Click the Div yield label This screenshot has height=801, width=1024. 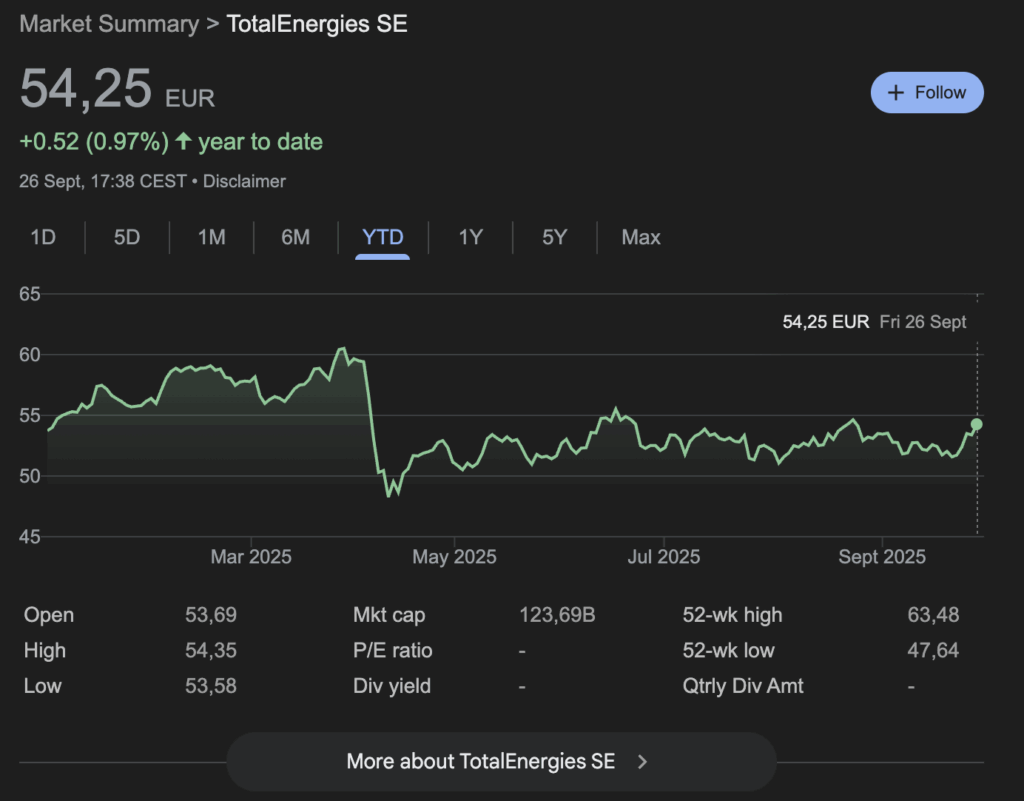point(392,685)
